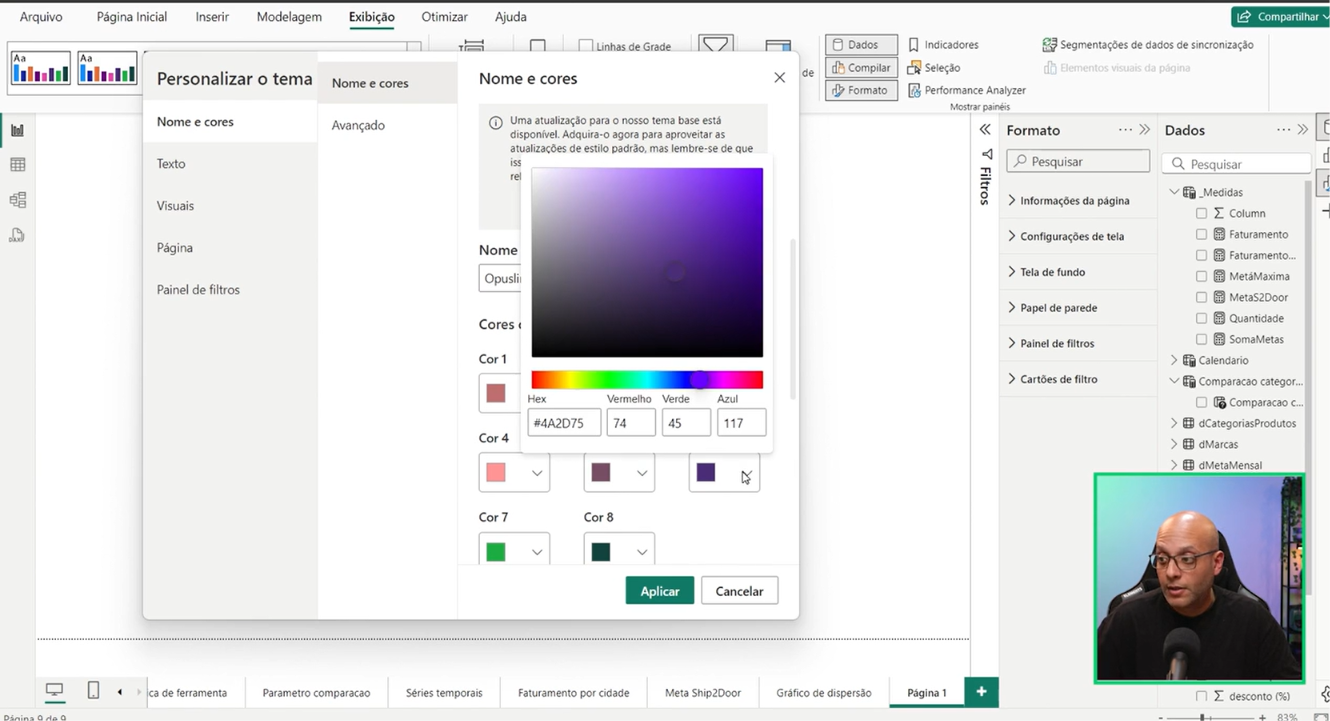Add a new page with plus button
The width and height of the screenshot is (1330, 721).
click(x=981, y=692)
